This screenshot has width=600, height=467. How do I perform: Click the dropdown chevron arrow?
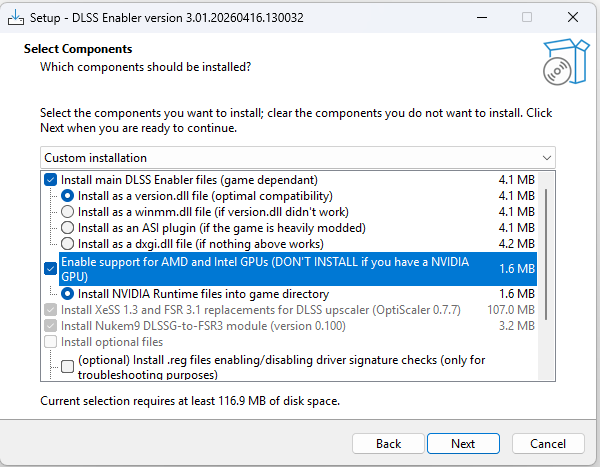545,158
